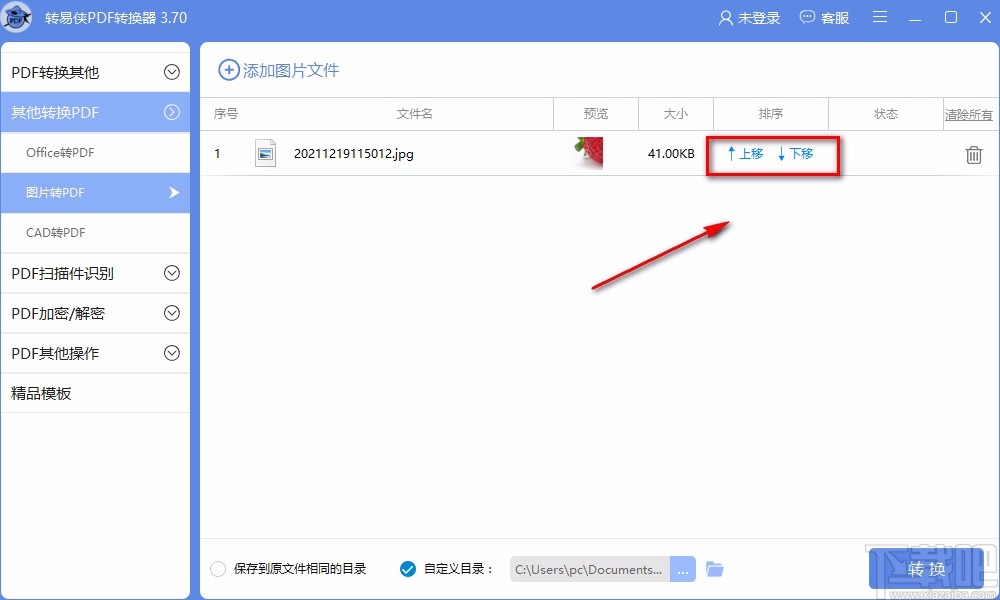Select the 保存到原文件相同的目录 radio button

pyautogui.click(x=217, y=568)
